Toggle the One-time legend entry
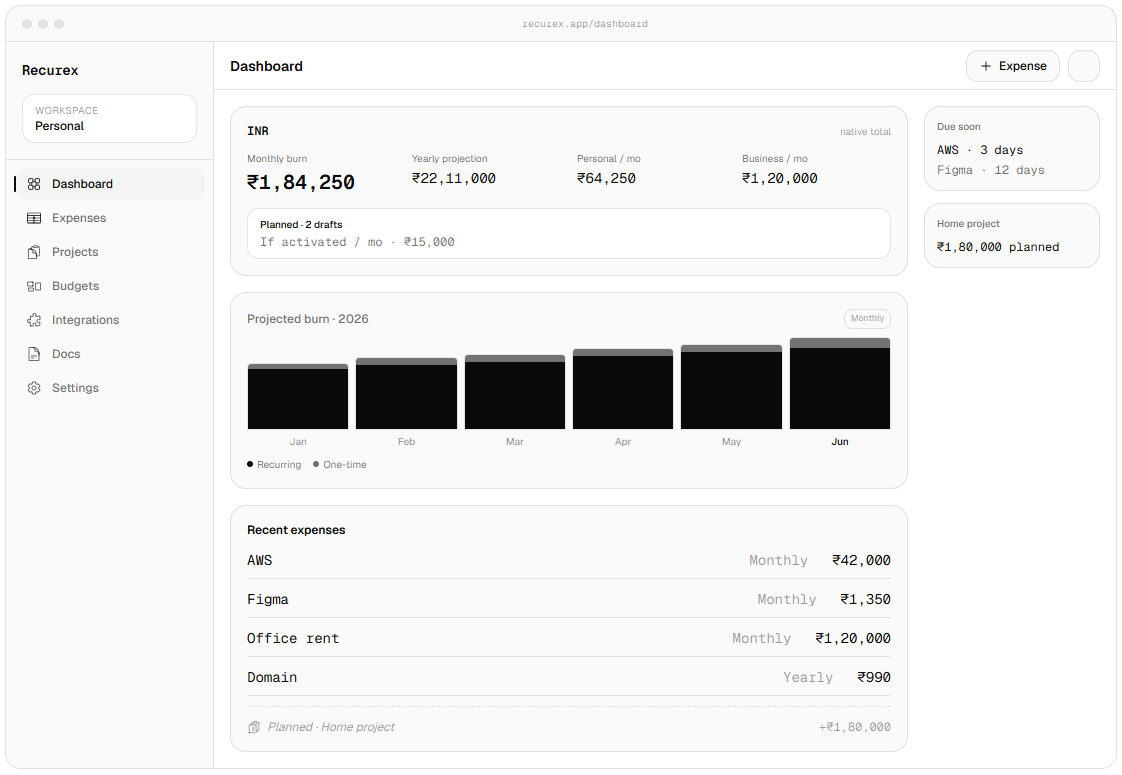The image size is (1122, 775). click(340, 464)
